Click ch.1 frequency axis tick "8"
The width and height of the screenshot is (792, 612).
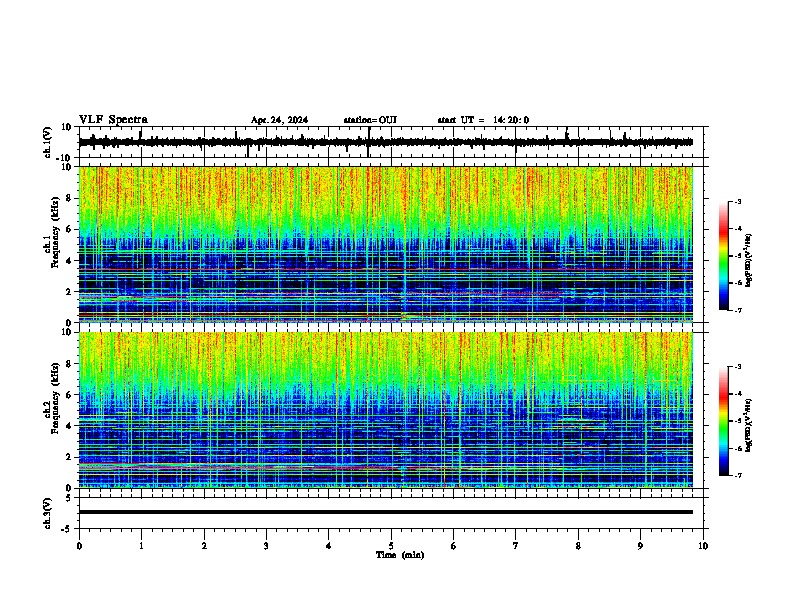pos(70,198)
